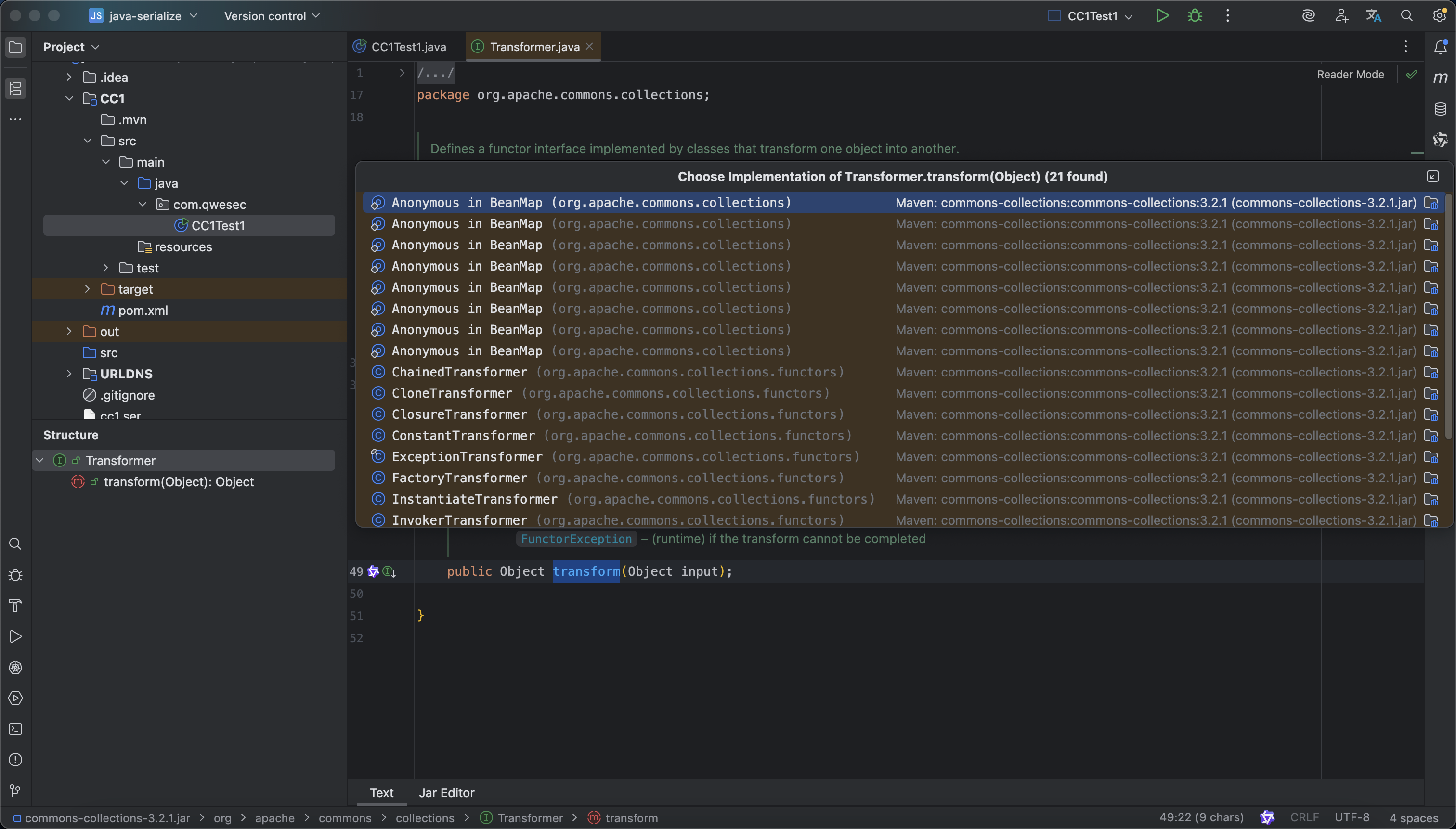Open the Database tool window icon
This screenshot has height=829, width=1456.
coord(1440,109)
